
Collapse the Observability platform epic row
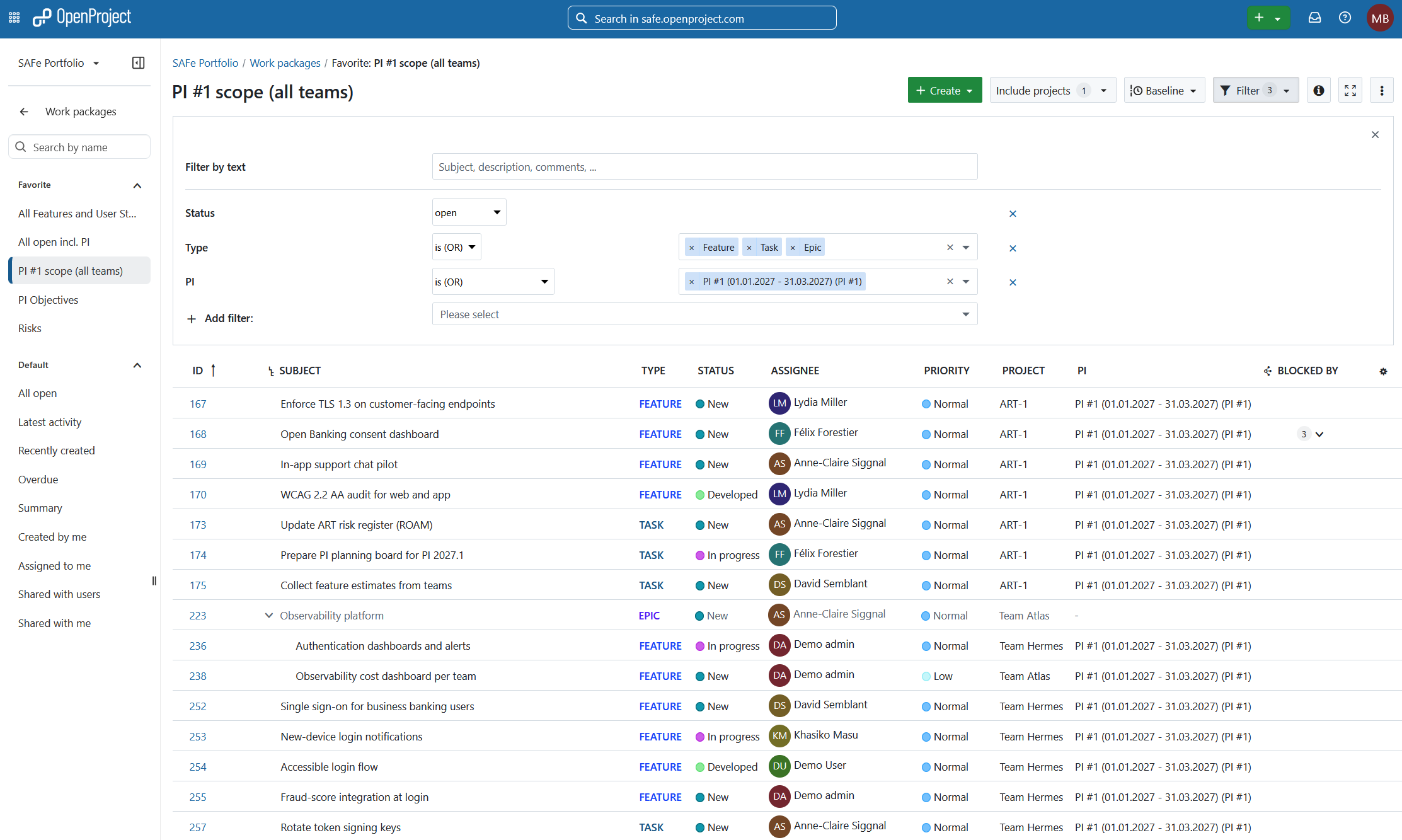click(x=268, y=616)
